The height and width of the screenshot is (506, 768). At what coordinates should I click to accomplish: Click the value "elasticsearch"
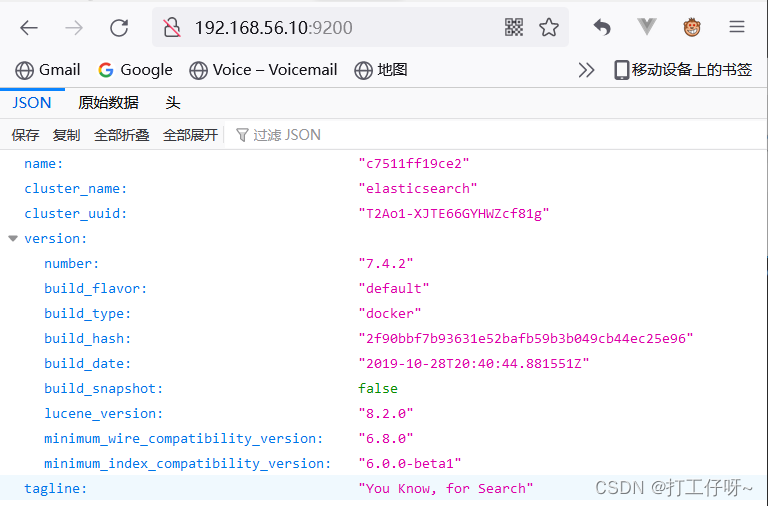[418, 189]
